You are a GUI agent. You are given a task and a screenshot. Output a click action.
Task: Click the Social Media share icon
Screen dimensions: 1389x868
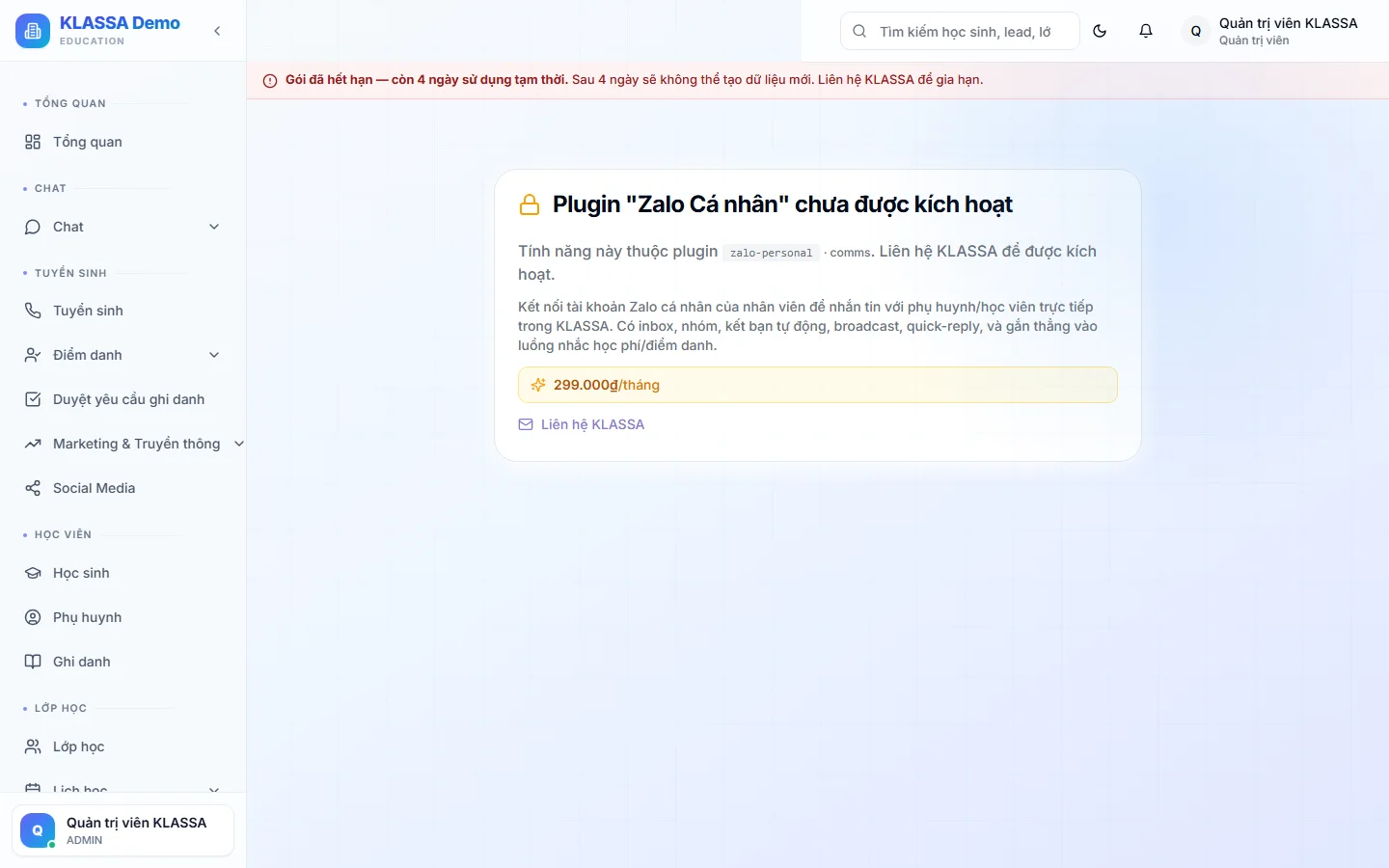tap(33, 488)
